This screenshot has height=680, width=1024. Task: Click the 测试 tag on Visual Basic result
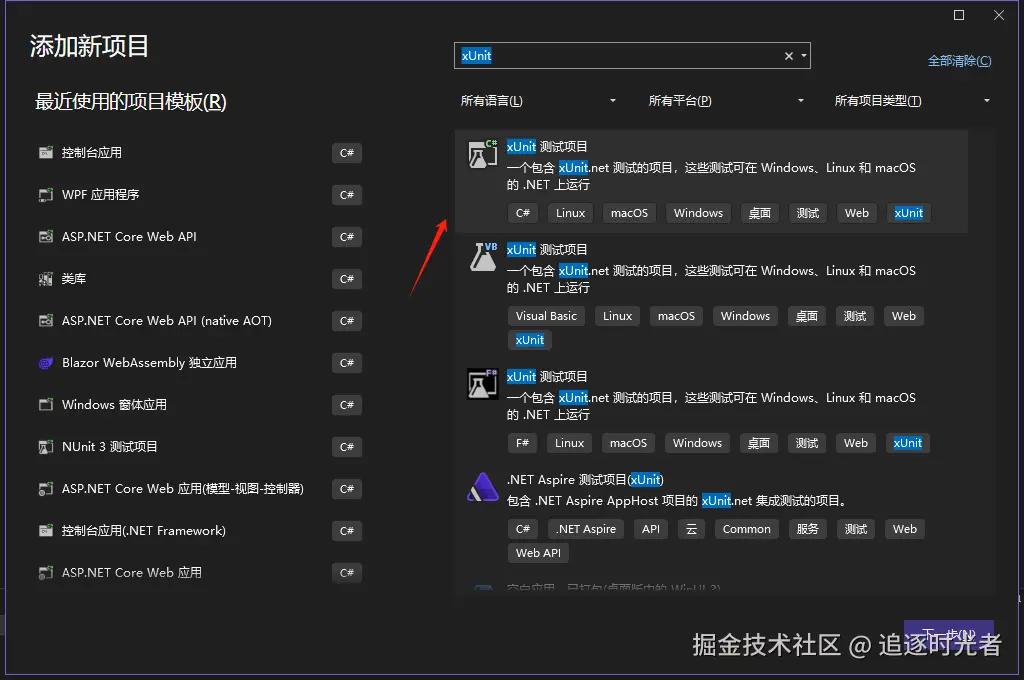point(855,316)
